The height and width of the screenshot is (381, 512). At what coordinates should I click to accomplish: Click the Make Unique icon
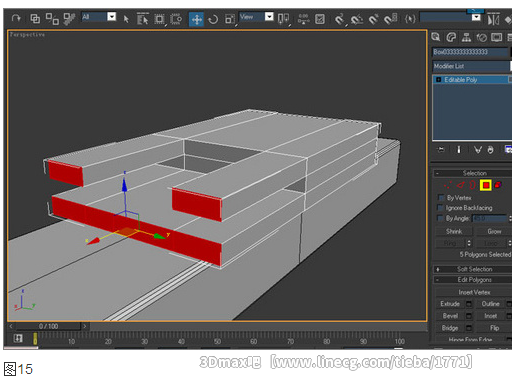(x=478, y=150)
